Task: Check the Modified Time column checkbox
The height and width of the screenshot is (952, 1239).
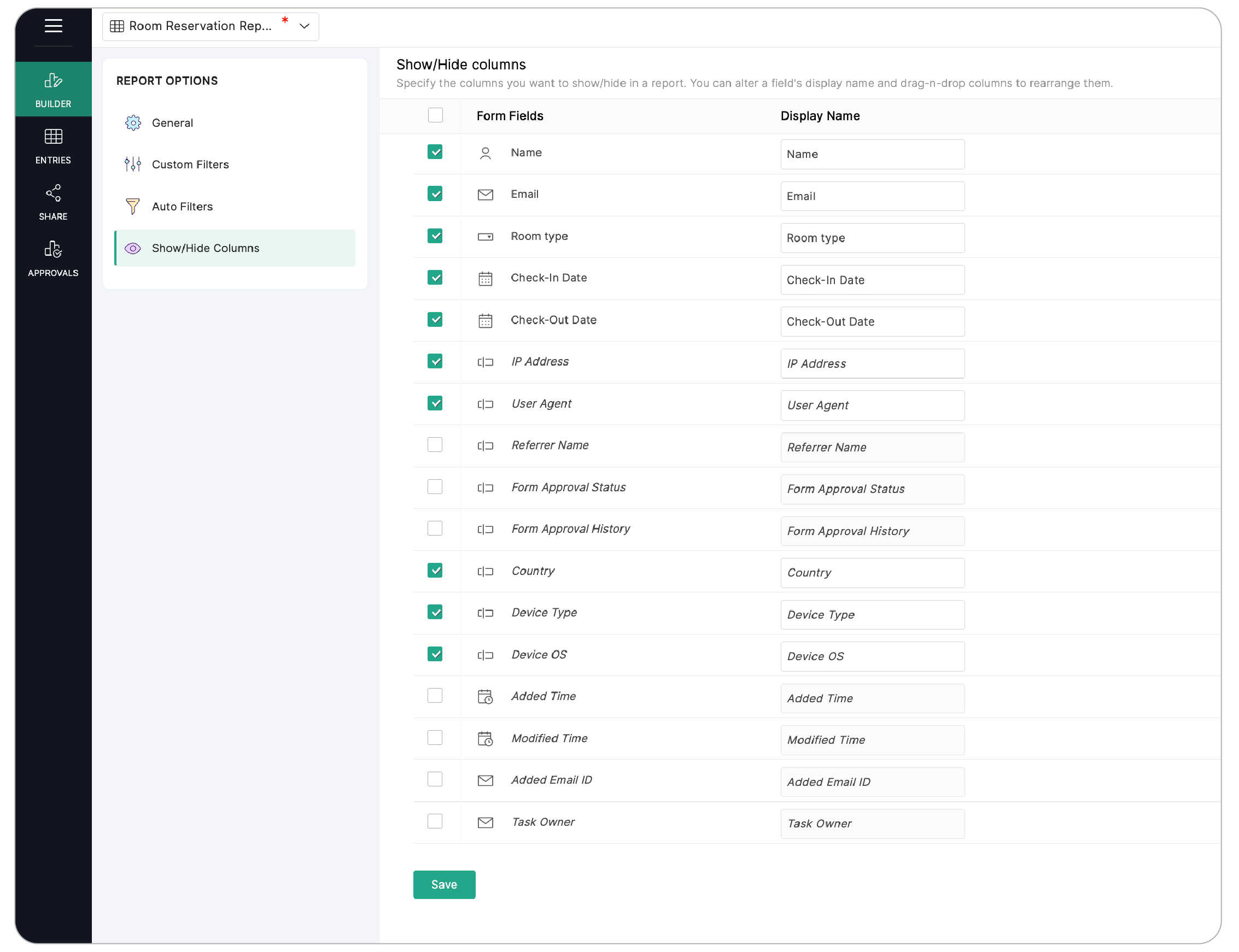Action: click(x=435, y=738)
